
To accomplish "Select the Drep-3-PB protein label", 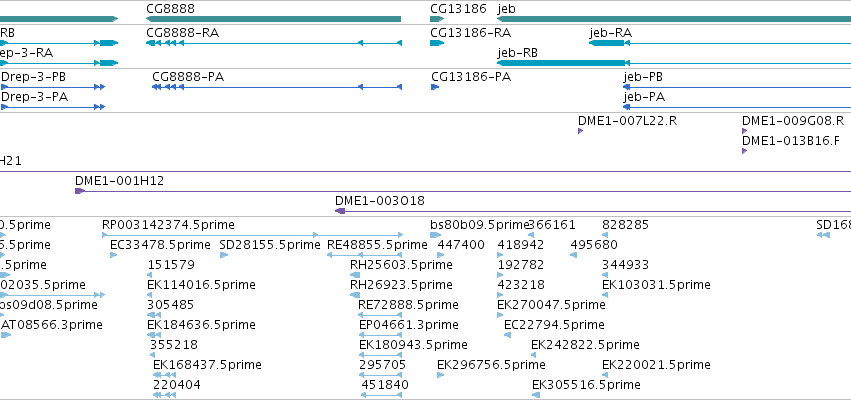I will pyautogui.click(x=34, y=77).
